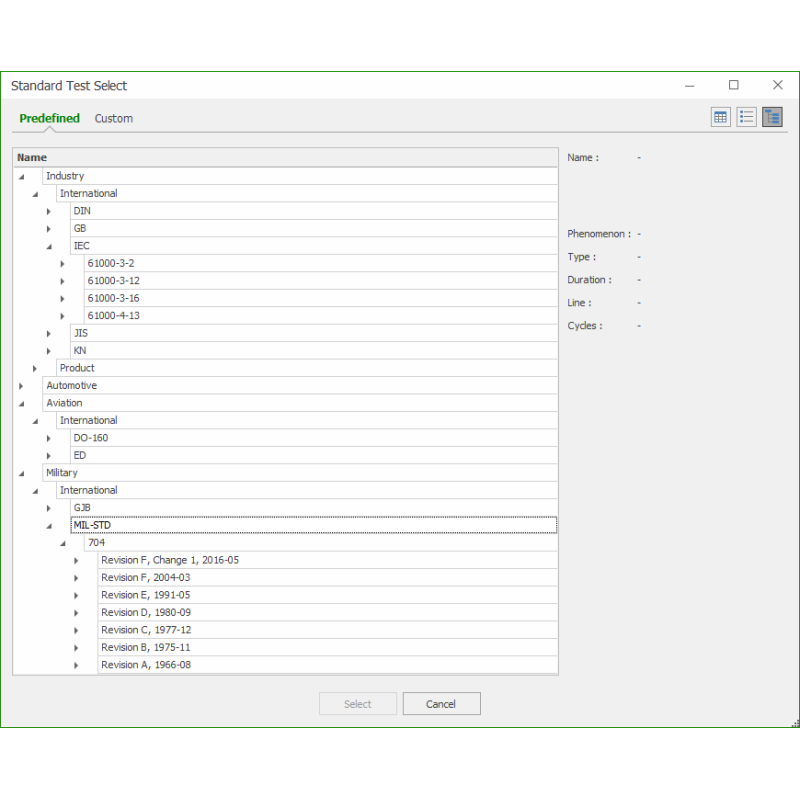Select the tree hierarchy view icon
Screen dimensions: 800x800
772,117
